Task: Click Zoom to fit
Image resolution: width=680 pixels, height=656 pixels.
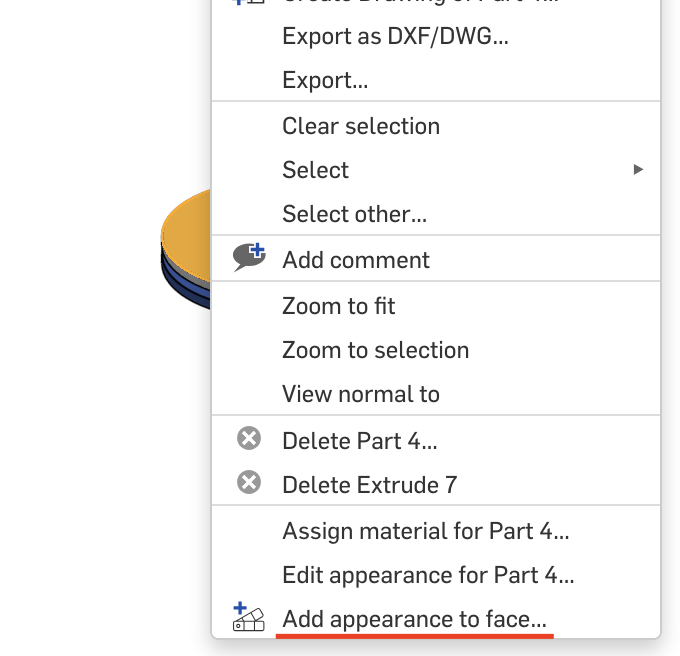Action: click(338, 306)
